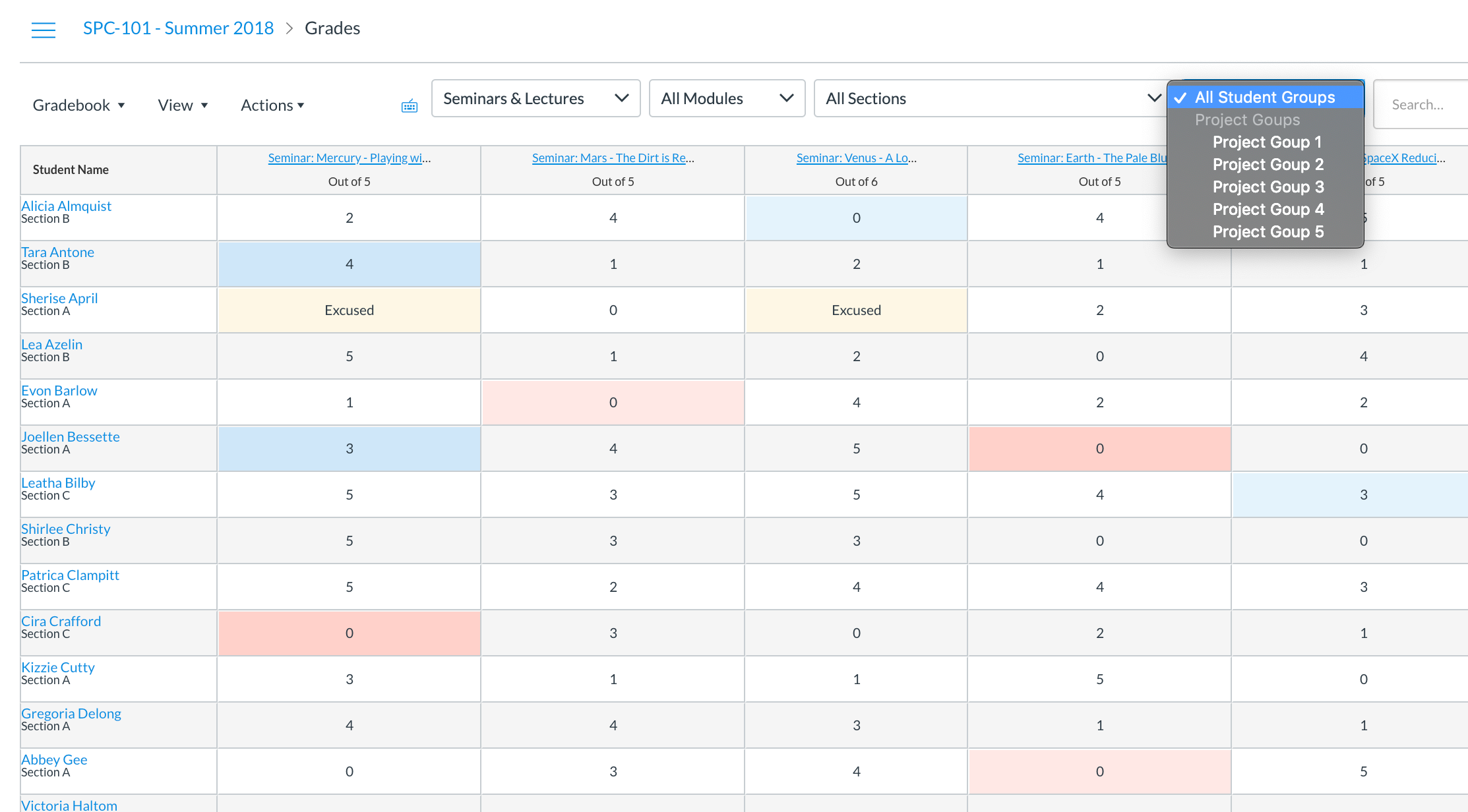Open SPC-101 - Summer 2018 breadcrumb link
The height and width of the screenshot is (812, 1468).
[x=178, y=28]
